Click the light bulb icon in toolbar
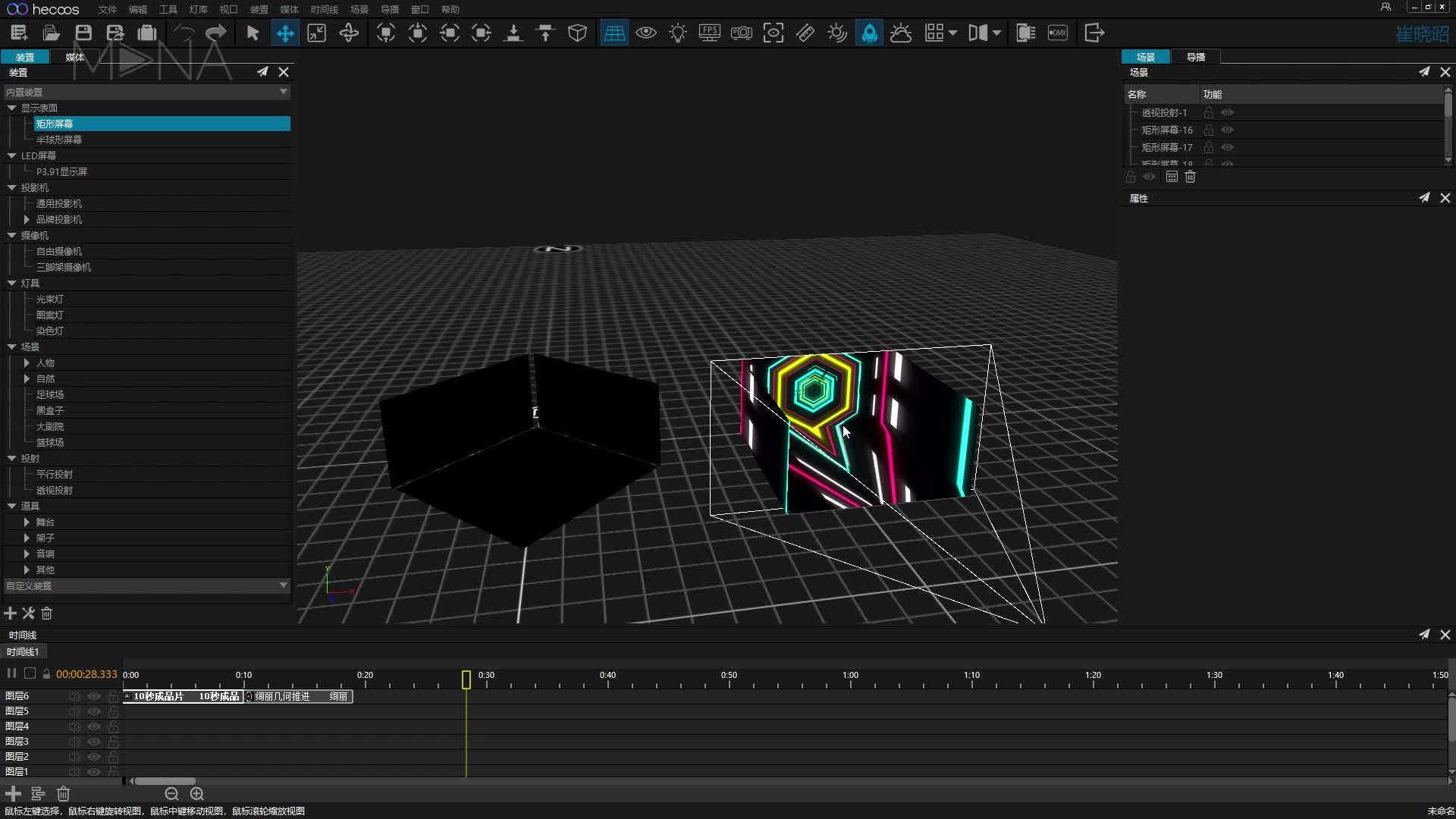Screen dimensions: 1456x819 (x=678, y=33)
